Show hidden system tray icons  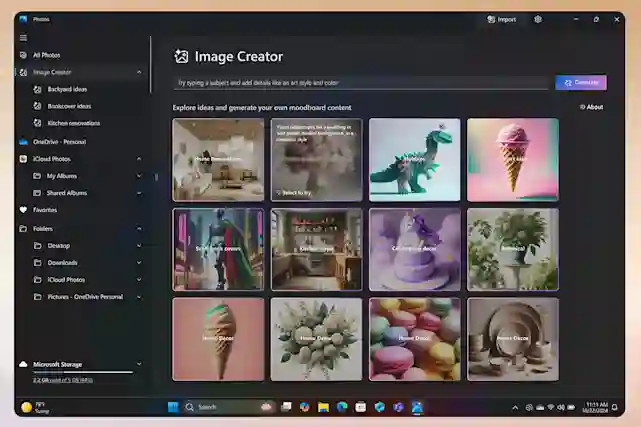[x=515, y=407]
